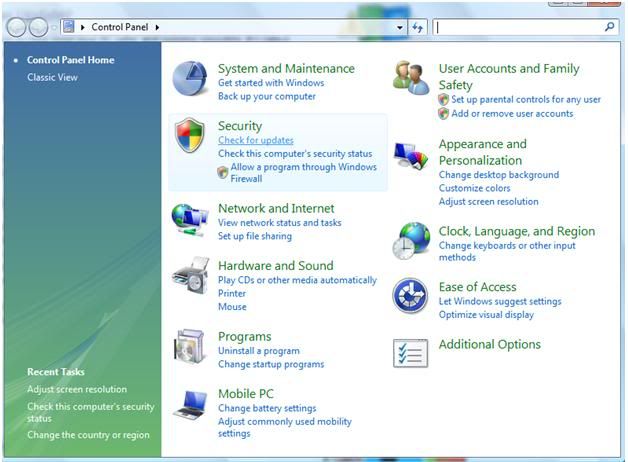Open Network and Internet heading

pyautogui.click(x=276, y=208)
